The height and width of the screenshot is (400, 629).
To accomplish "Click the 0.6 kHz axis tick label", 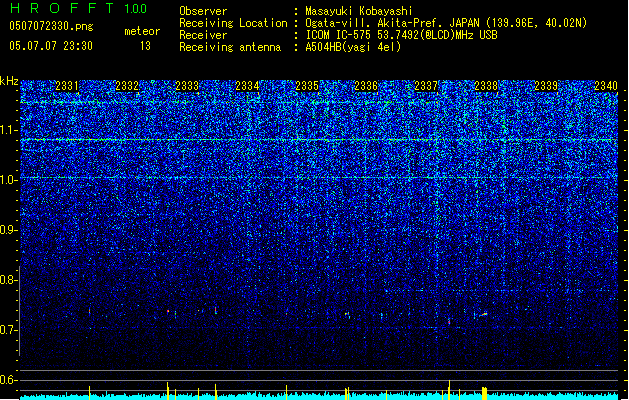I will (x=8, y=380).
